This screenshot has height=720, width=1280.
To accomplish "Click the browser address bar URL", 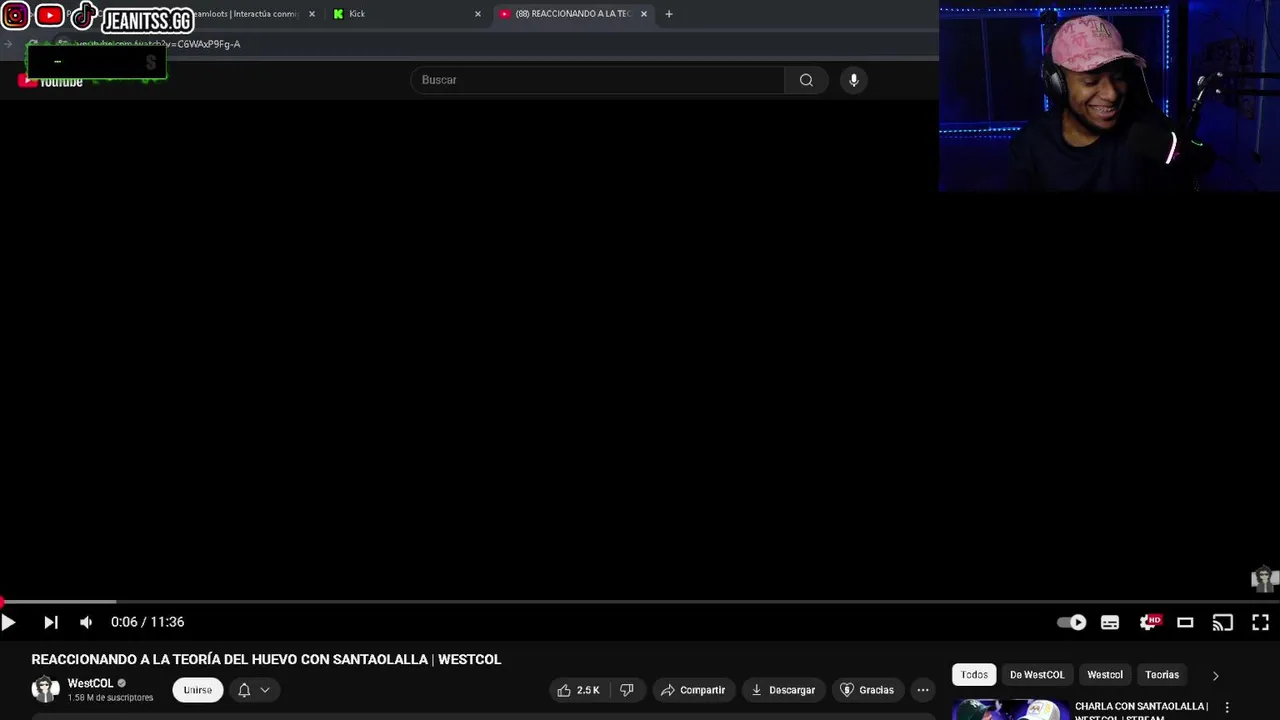I will tap(158, 44).
